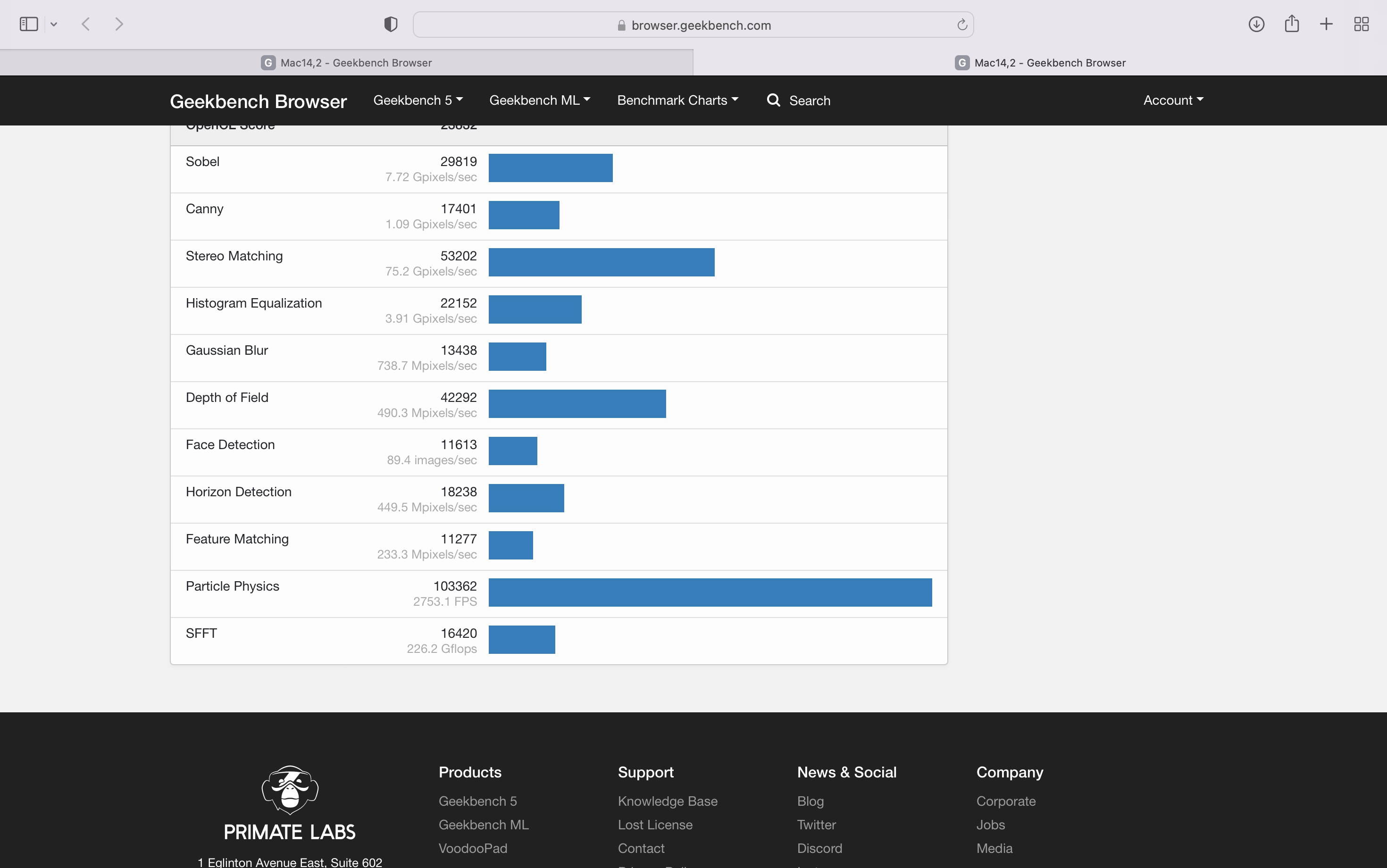Open the Discord footer link
The image size is (1387, 868).
819,849
